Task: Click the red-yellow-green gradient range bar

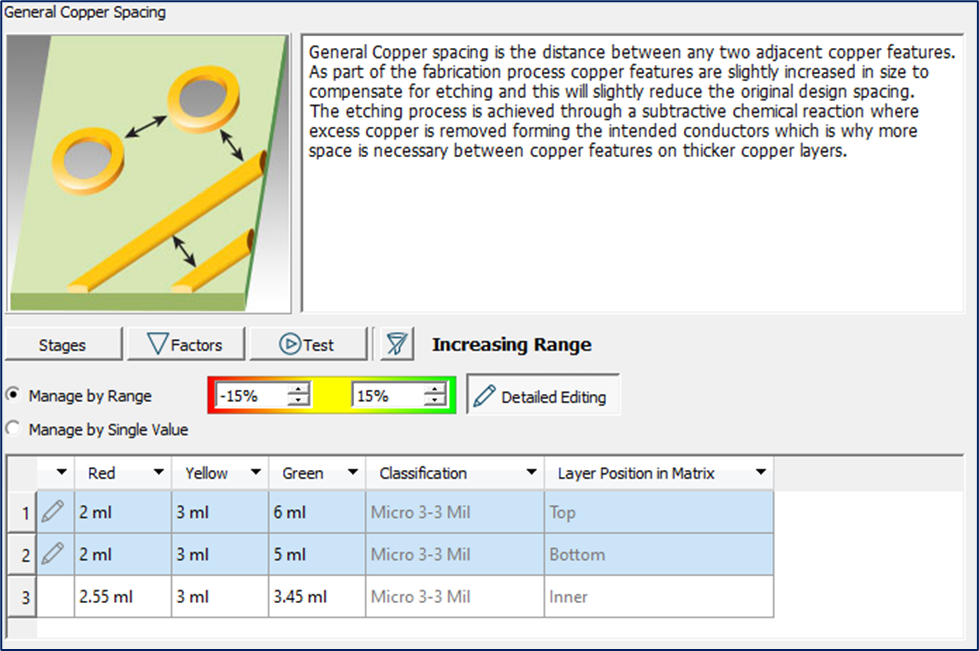Action: (x=331, y=396)
